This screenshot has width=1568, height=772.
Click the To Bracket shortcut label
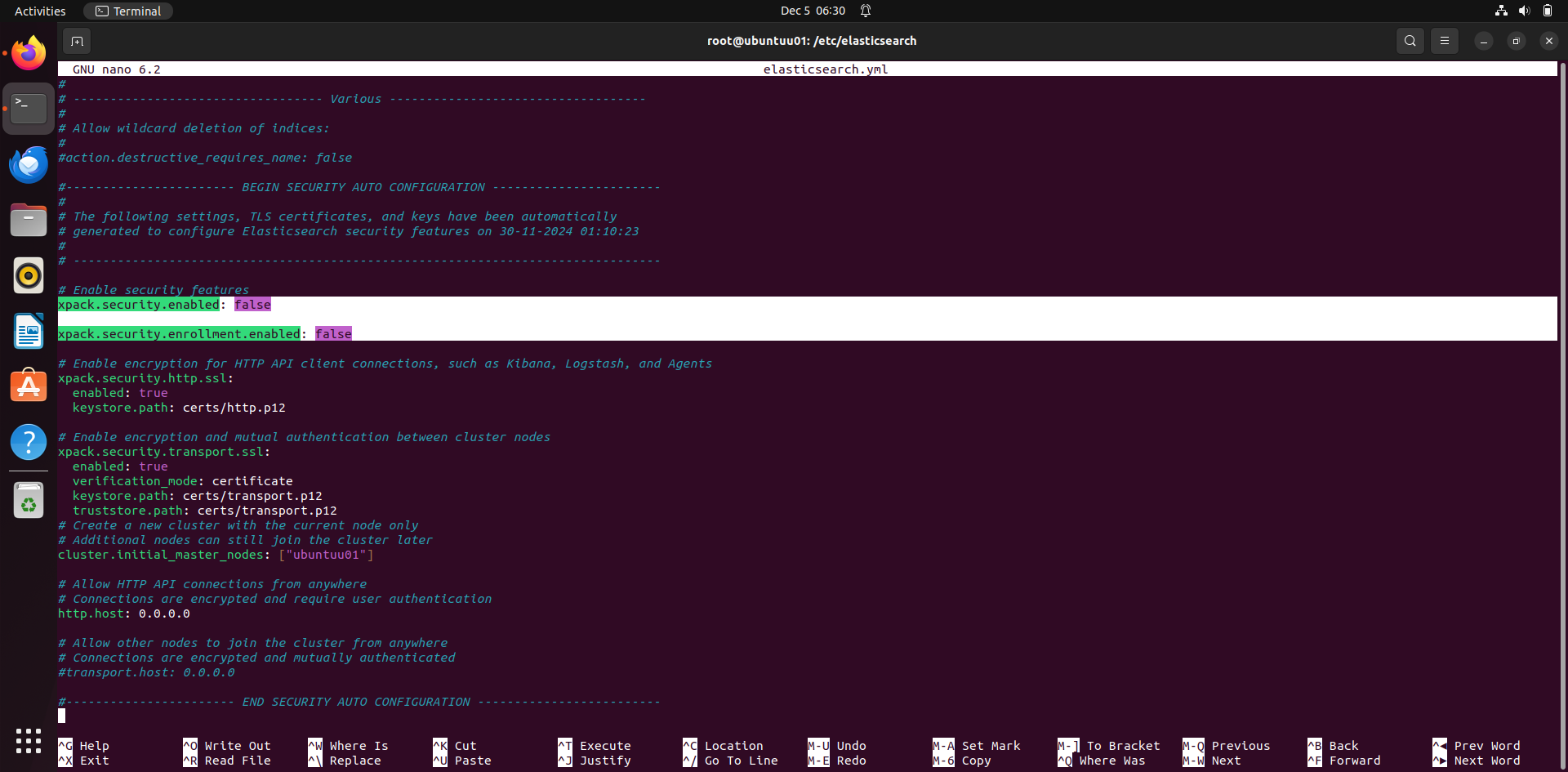(x=1123, y=746)
